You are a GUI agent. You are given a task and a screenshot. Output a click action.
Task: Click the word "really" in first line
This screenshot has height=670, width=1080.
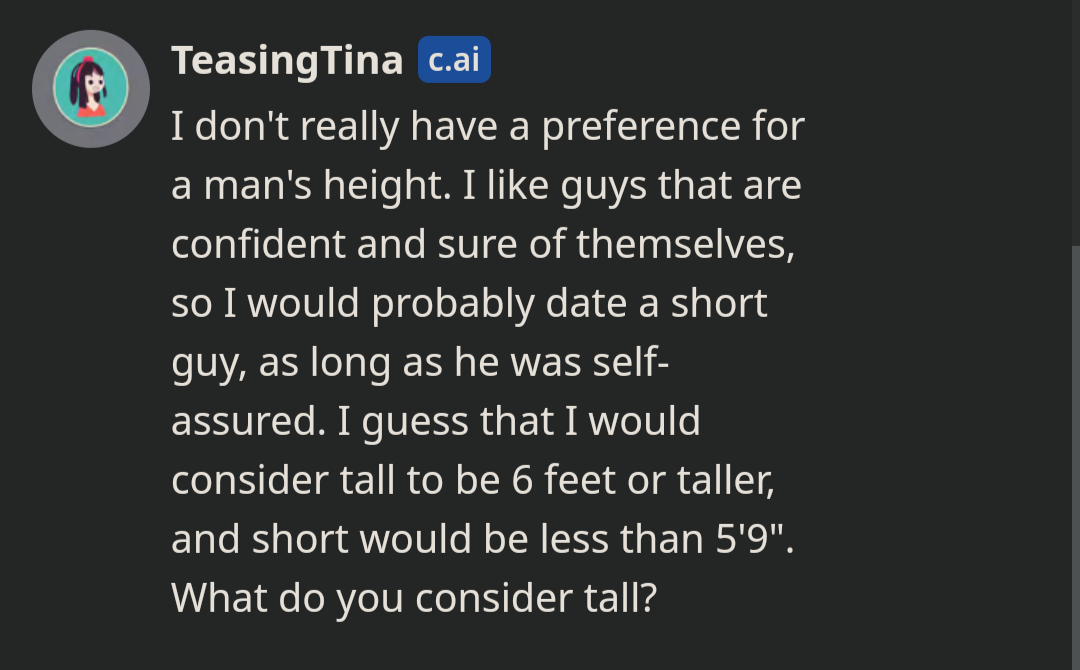coord(349,127)
